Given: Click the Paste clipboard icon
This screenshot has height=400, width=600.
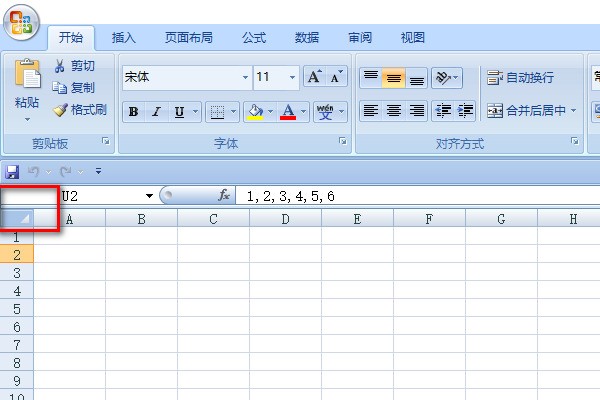Looking at the screenshot, I should point(27,73).
